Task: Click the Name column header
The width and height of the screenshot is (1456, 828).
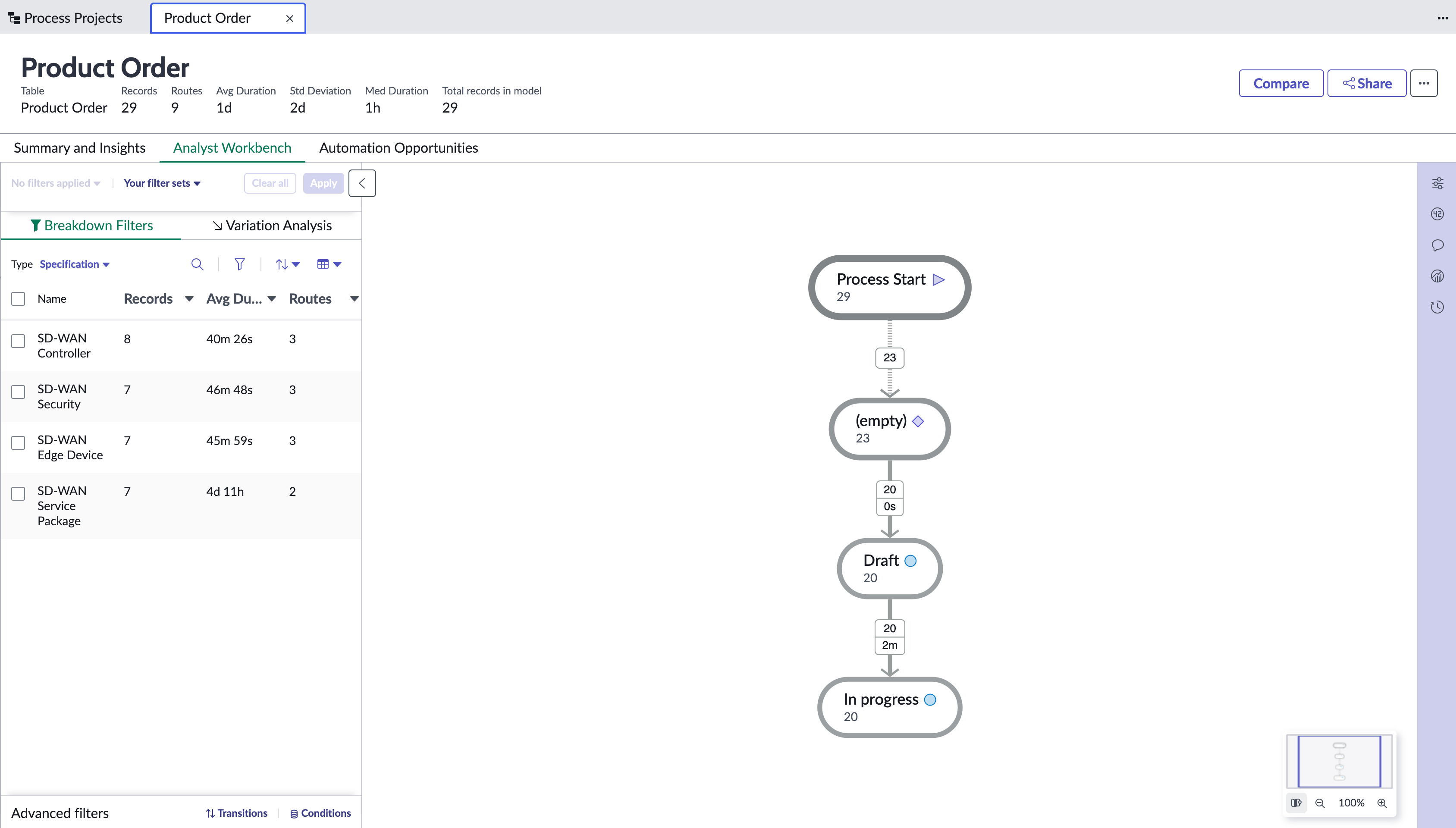Action: click(x=52, y=298)
